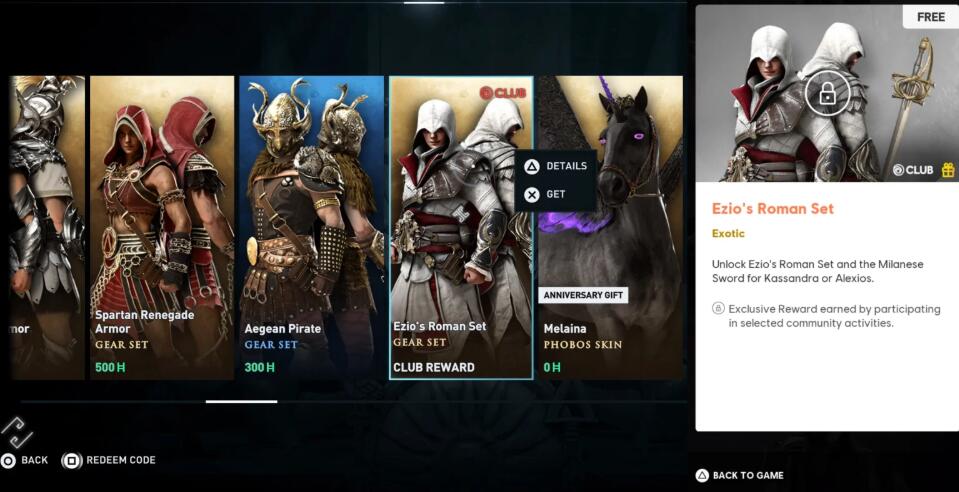Viewport: 959px width, 492px height.
Task: Click the small lock icon beside Exclusive Reward
Action: click(x=719, y=308)
